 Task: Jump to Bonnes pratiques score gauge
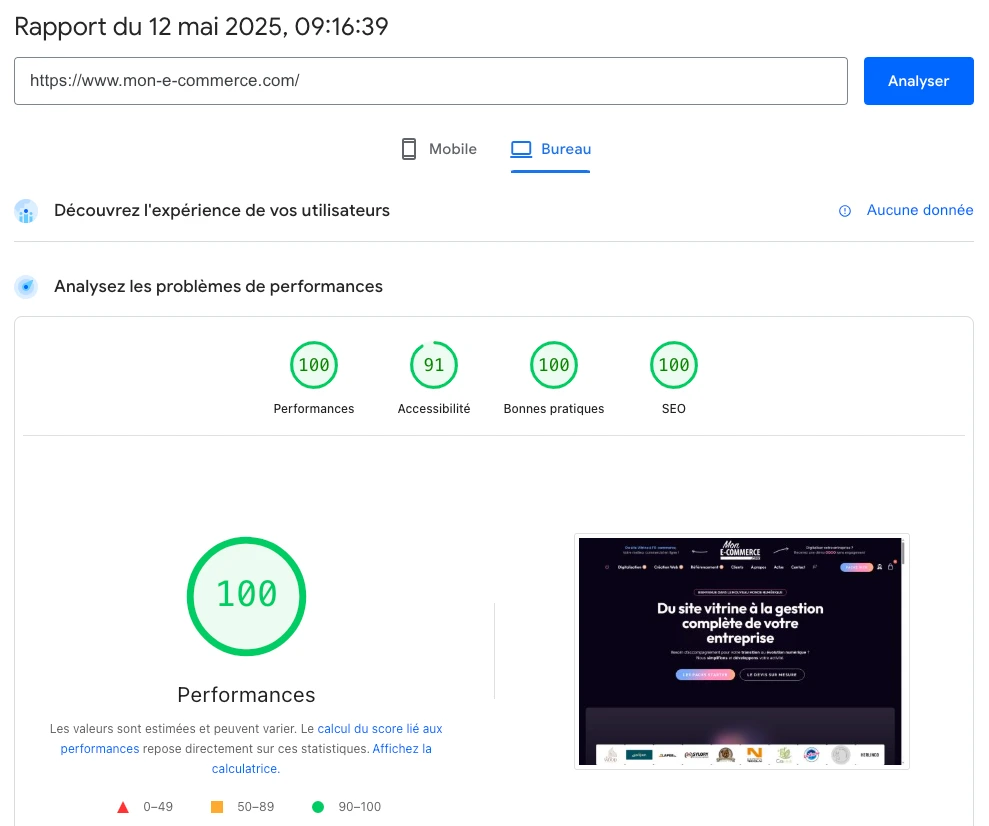[x=554, y=364]
